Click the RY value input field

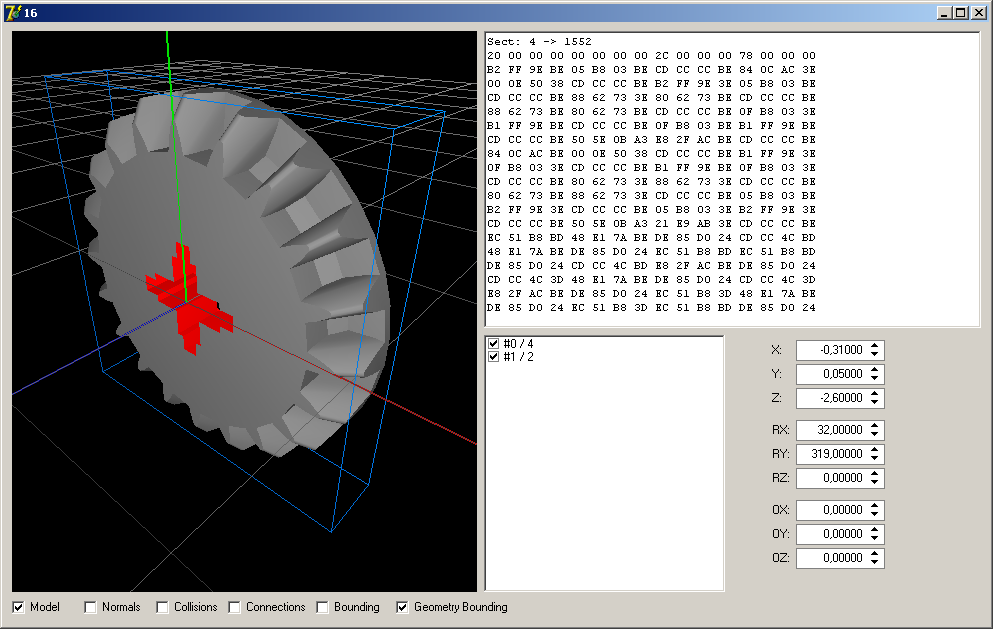pyautogui.click(x=830, y=454)
